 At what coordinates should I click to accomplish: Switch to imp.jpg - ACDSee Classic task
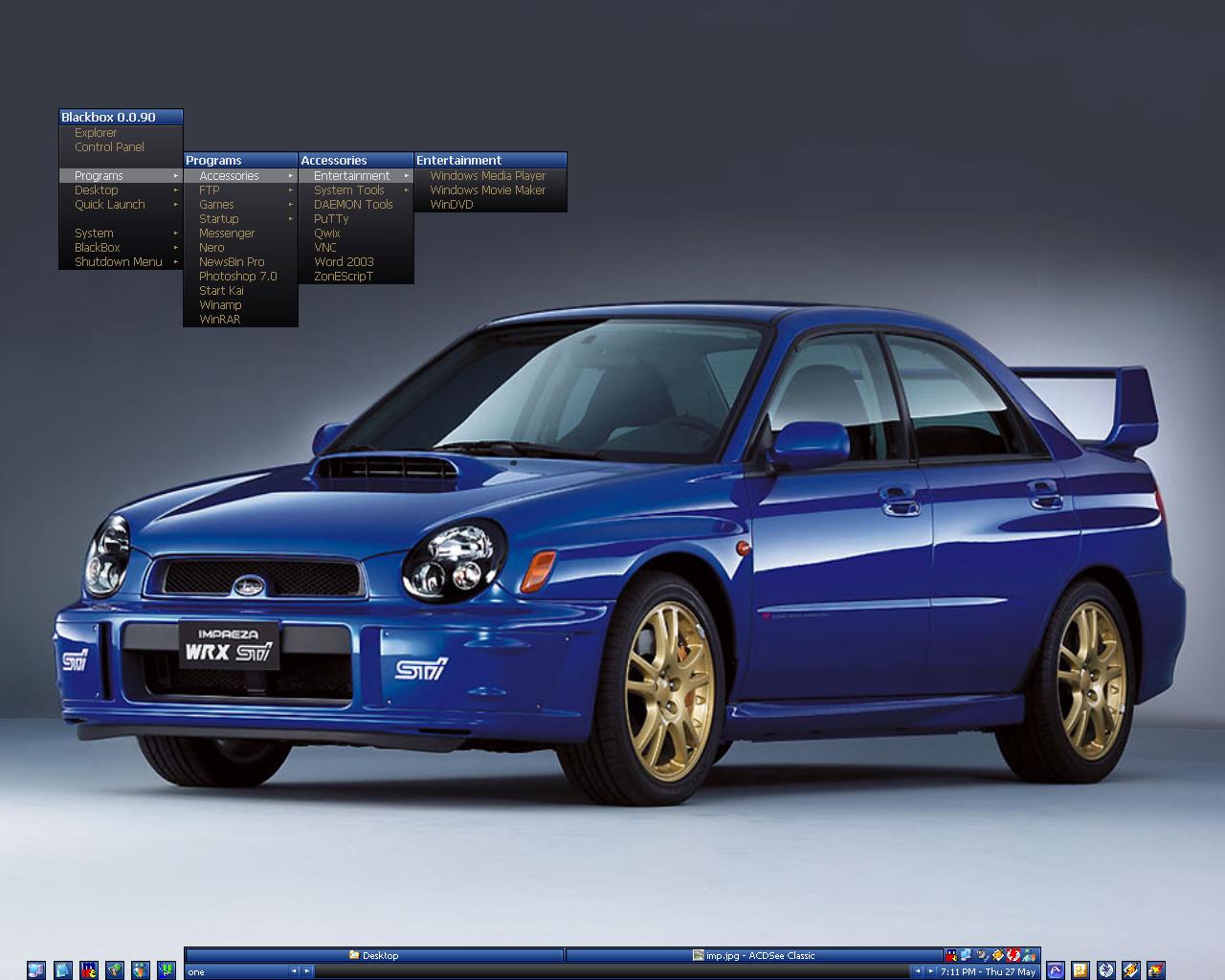(x=754, y=955)
